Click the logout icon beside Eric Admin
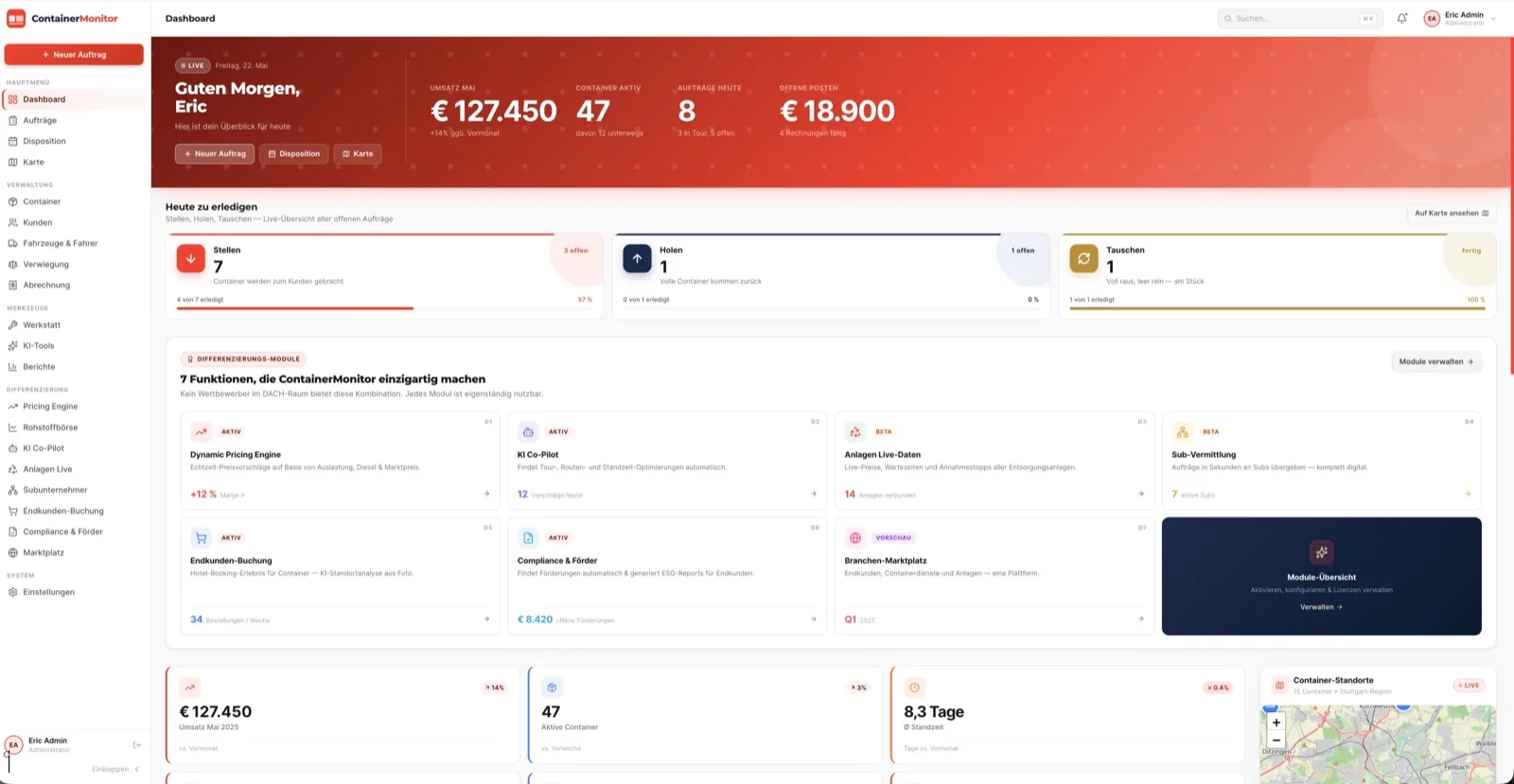 (x=137, y=745)
